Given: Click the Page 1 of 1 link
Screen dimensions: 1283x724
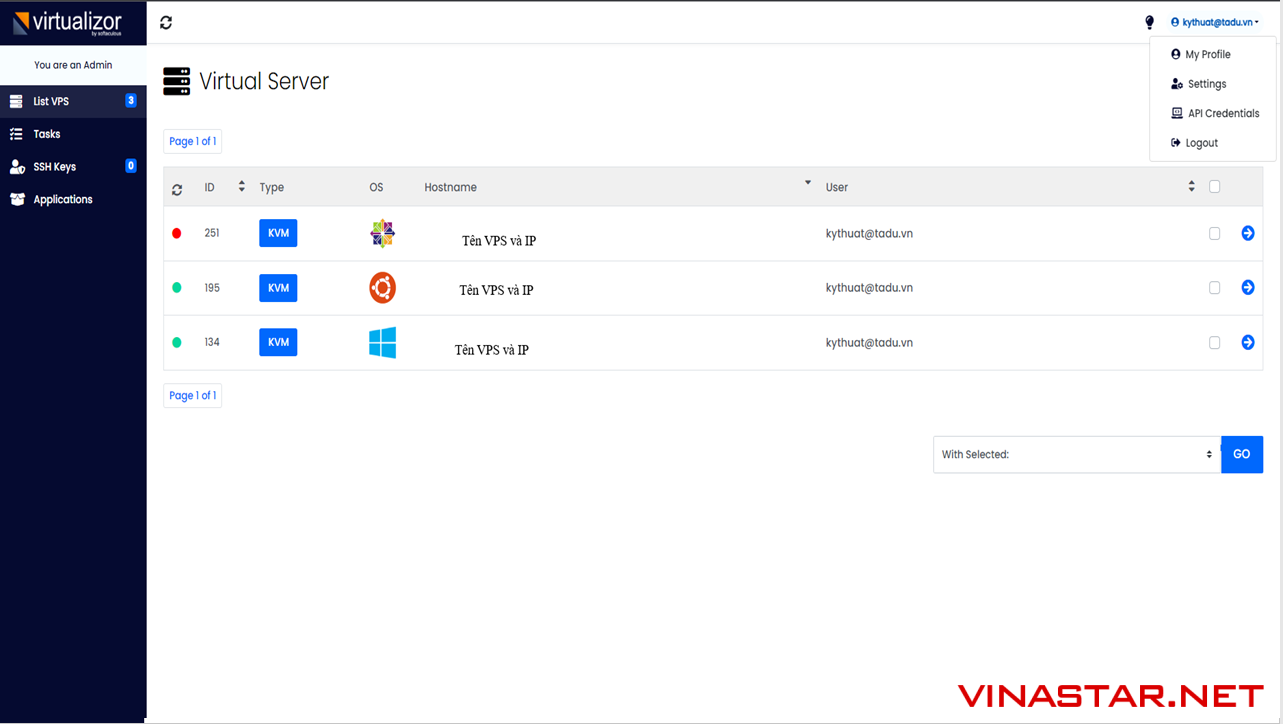Looking at the screenshot, I should 192,141.
